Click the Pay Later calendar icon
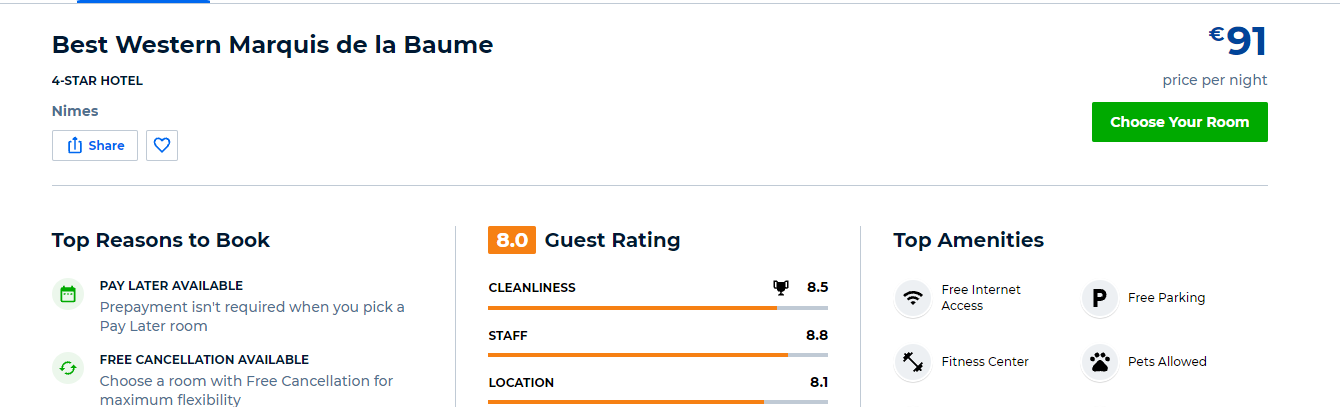Screen dimensions: 1340x407 pyautogui.click(x=68, y=294)
